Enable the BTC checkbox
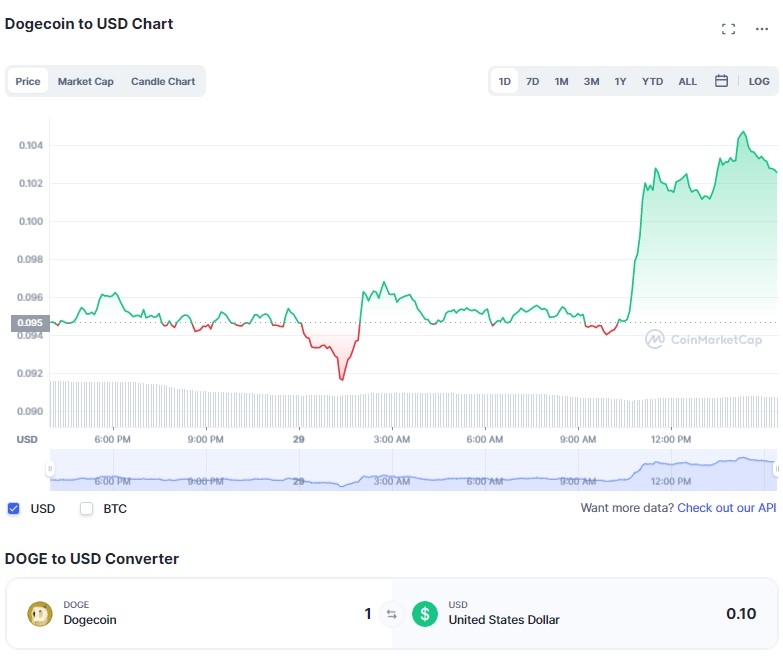 pos(86,509)
